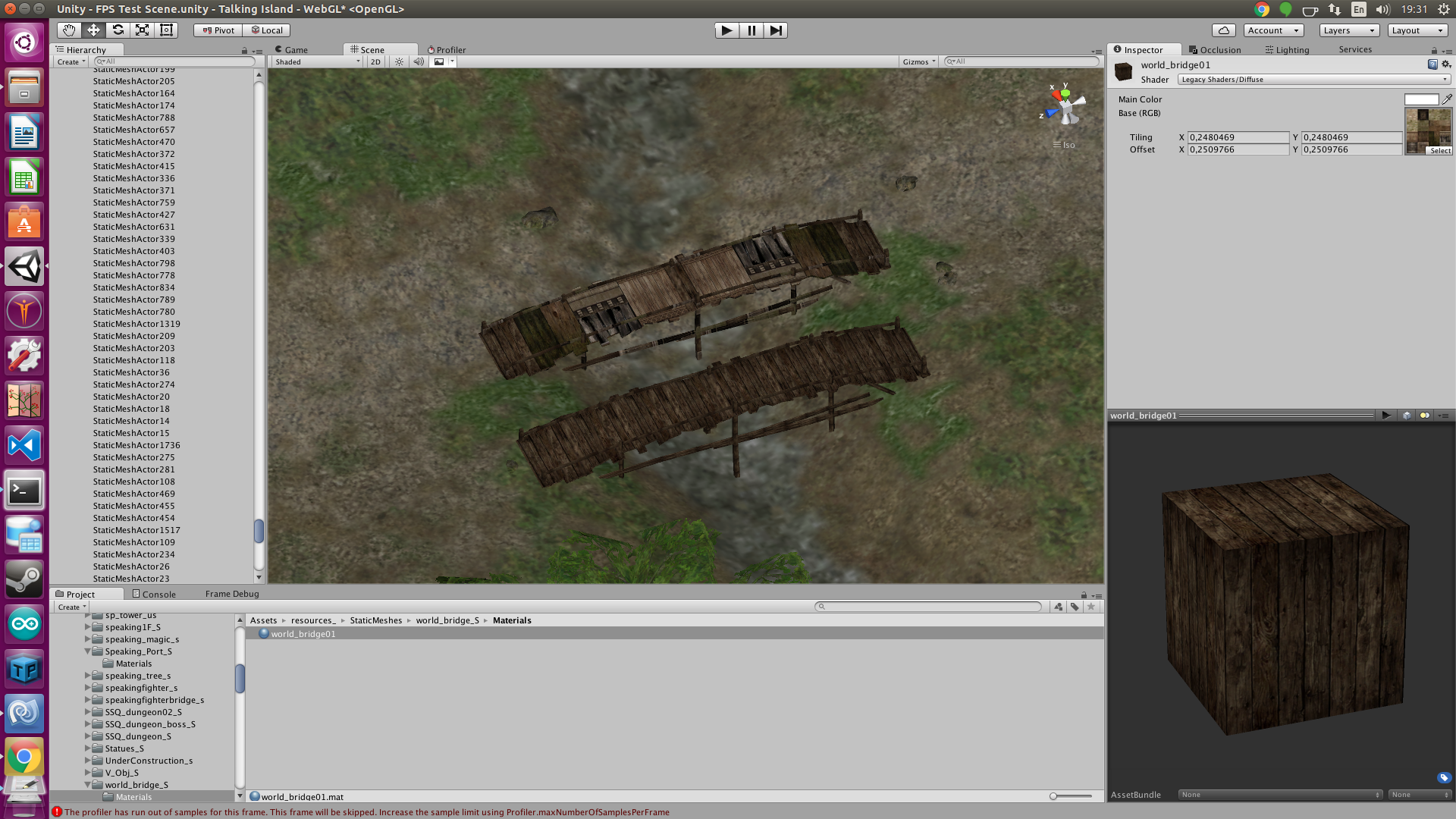Image resolution: width=1456 pixels, height=819 pixels.
Task: Click StaticMeshes in breadcrumb path
Action: click(x=376, y=620)
